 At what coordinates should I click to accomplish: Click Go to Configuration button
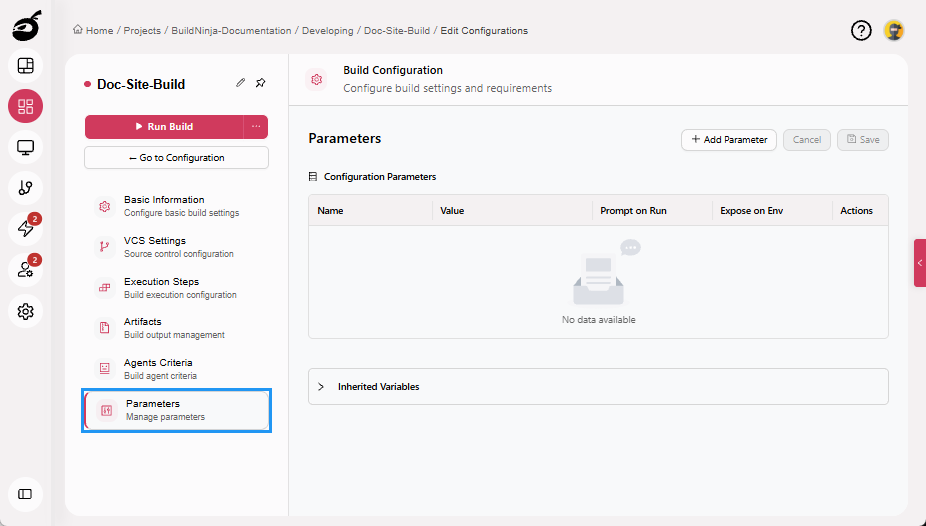coord(177,158)
